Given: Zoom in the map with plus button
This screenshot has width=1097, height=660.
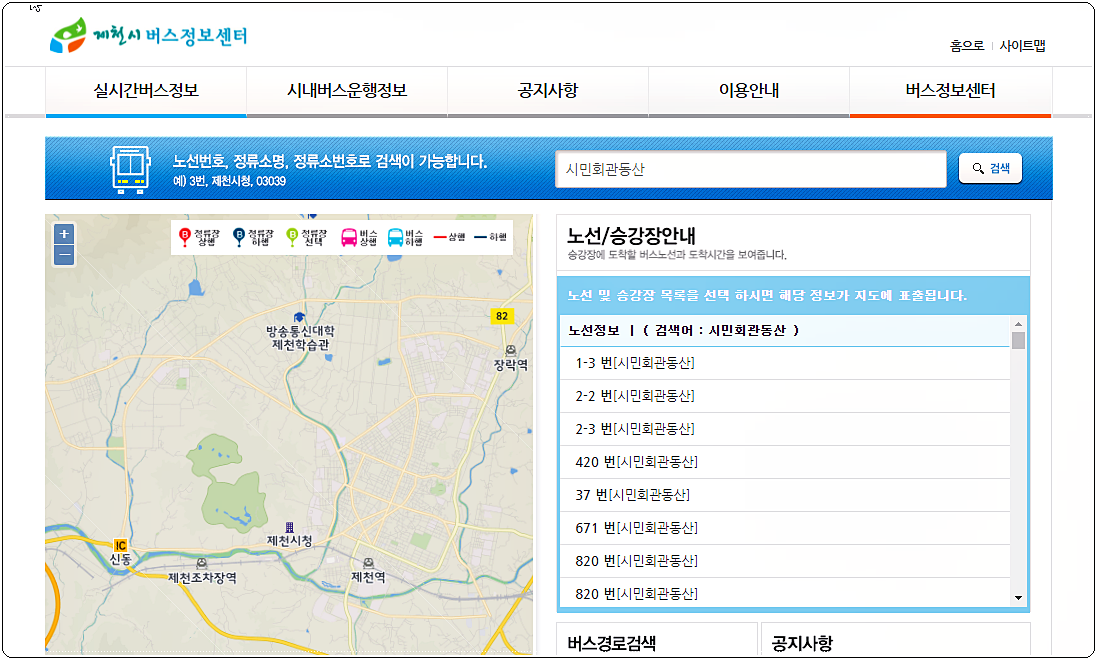Looking at the screenshot, I should click(x=64, y=234).
